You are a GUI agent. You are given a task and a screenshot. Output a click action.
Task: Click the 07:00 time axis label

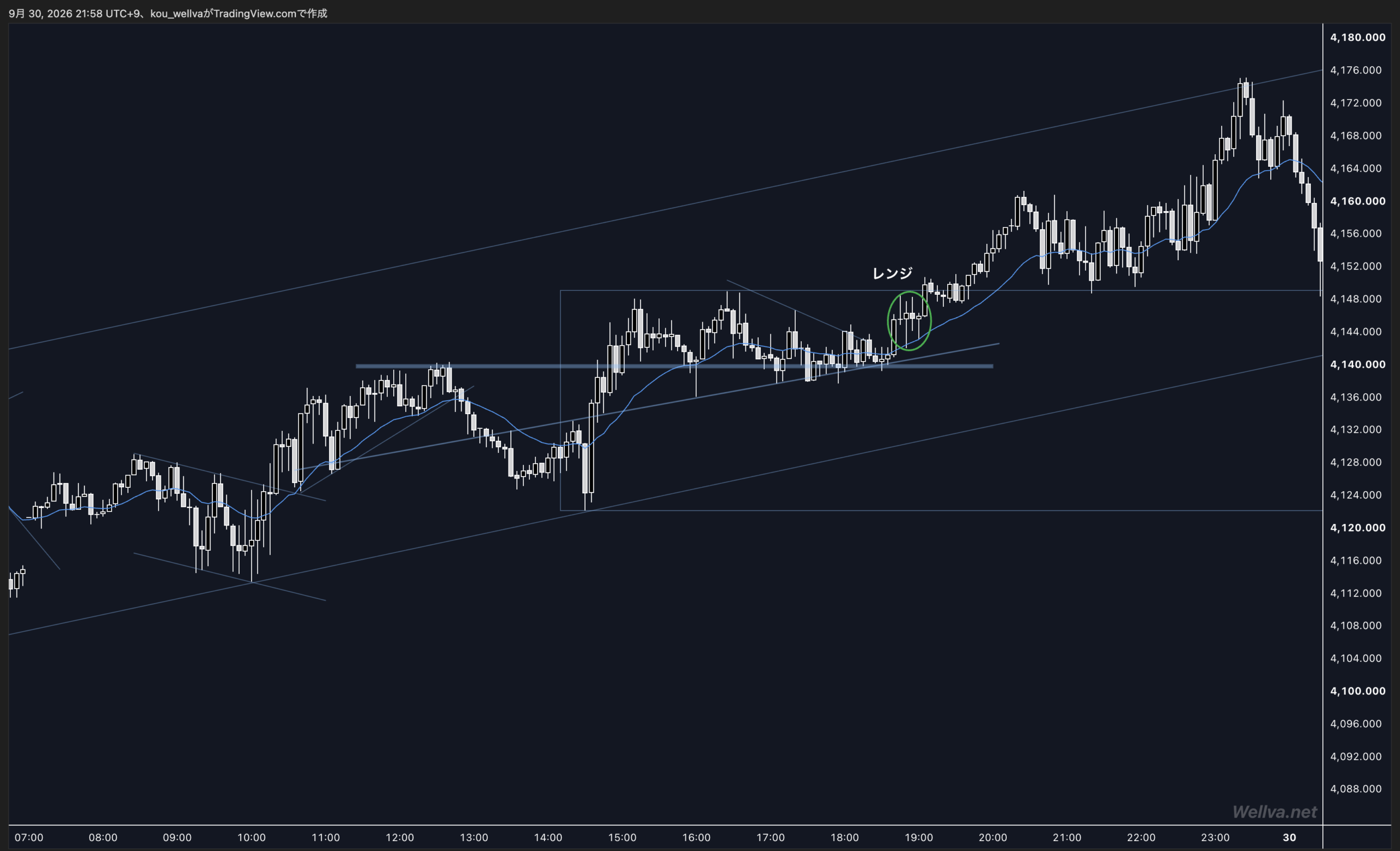(x=29, y=837)
